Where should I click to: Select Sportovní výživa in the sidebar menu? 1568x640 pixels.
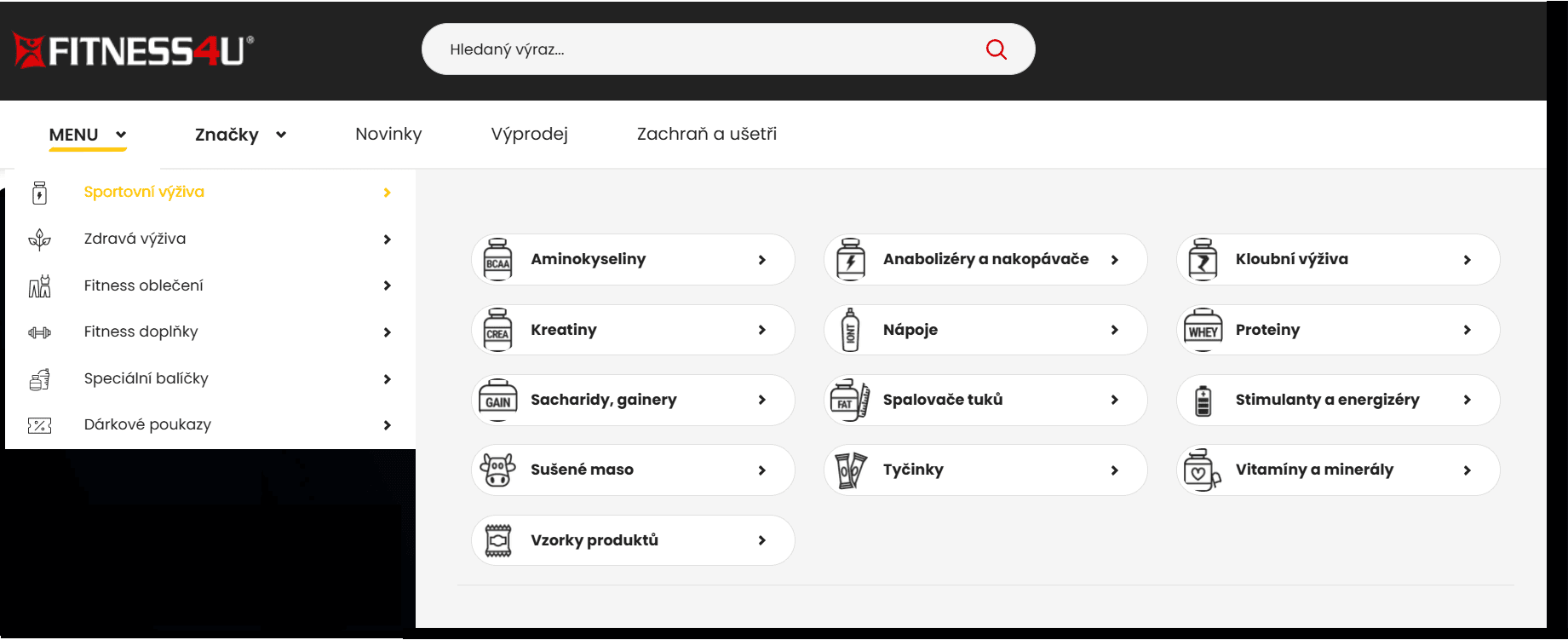(x=144, y=192)
